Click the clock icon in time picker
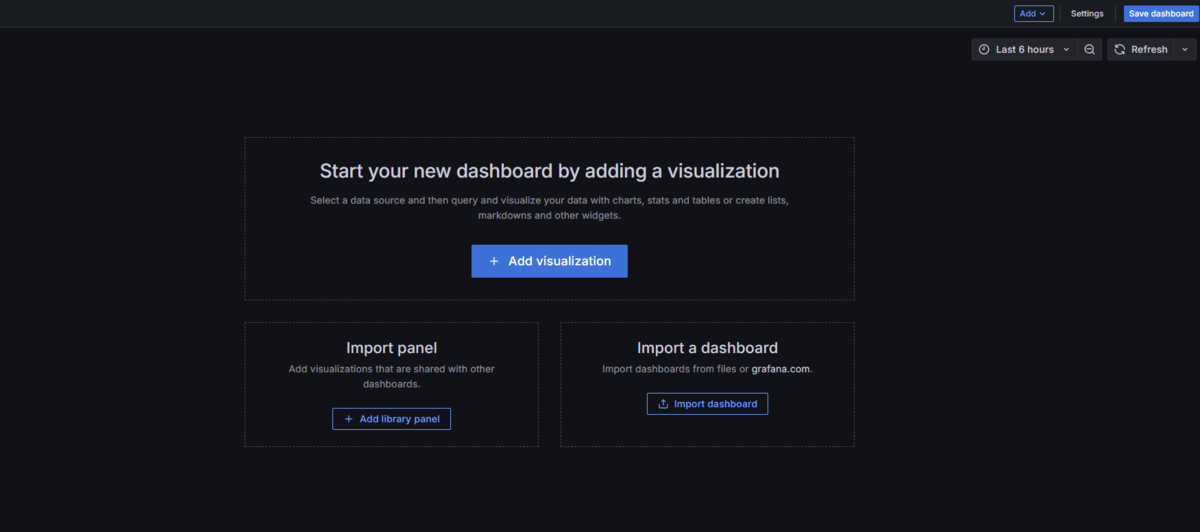1200x532 pixels. pyautogui.click(x=984, y=49)
